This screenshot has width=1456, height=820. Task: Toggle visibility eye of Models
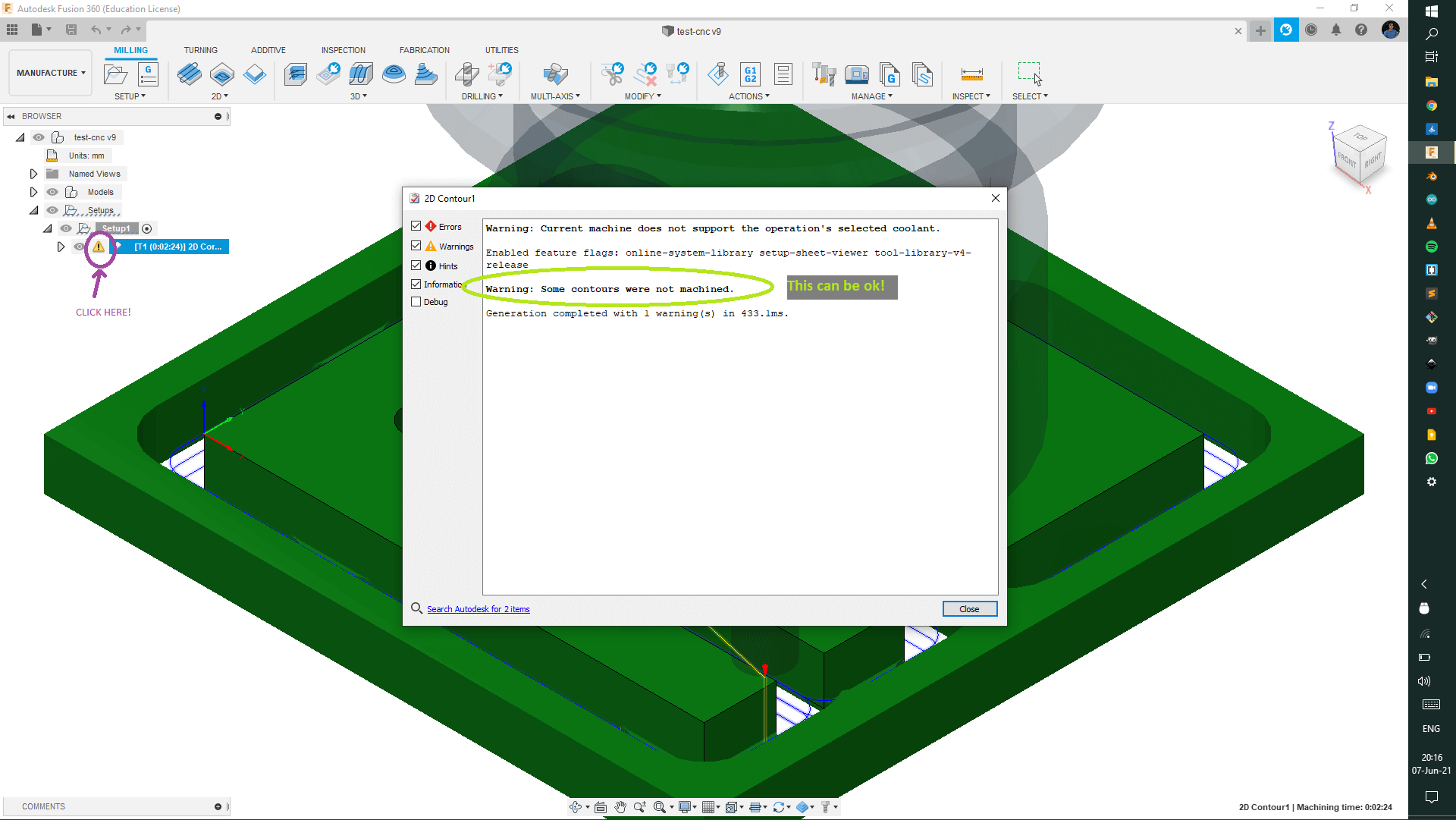(52, 192)
